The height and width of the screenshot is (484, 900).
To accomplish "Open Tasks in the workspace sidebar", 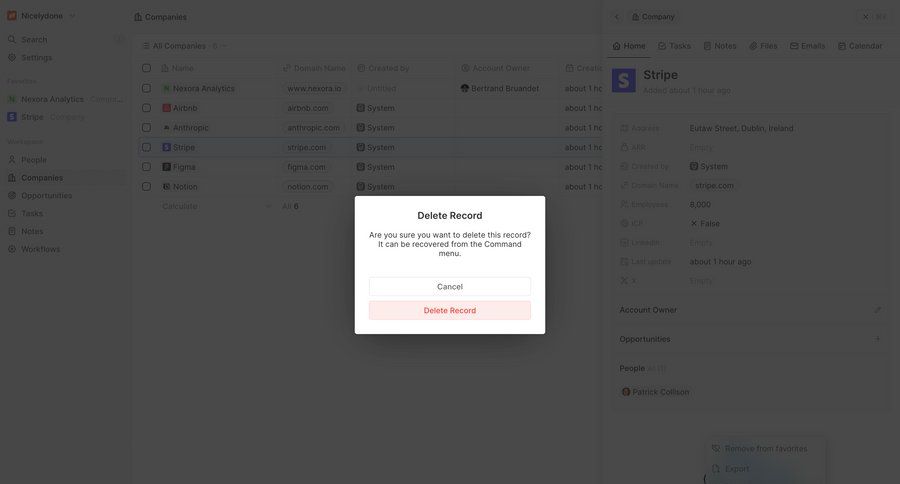I will [32, 213].
